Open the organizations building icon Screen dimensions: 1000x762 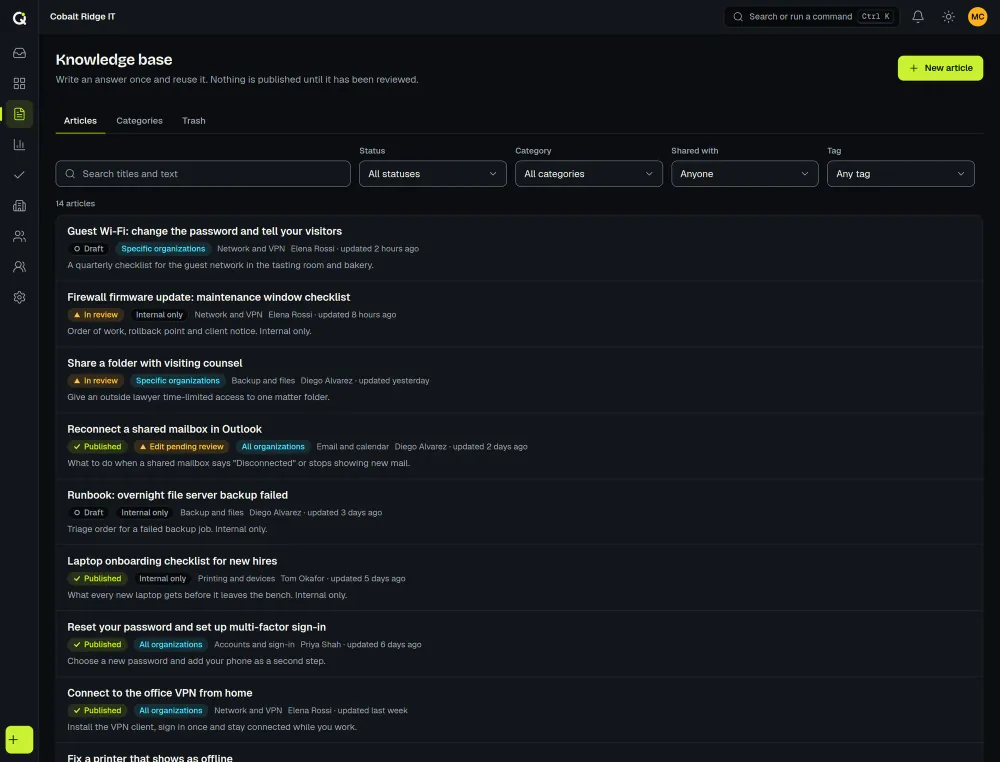pyautogui.click(x=19, y=205)
